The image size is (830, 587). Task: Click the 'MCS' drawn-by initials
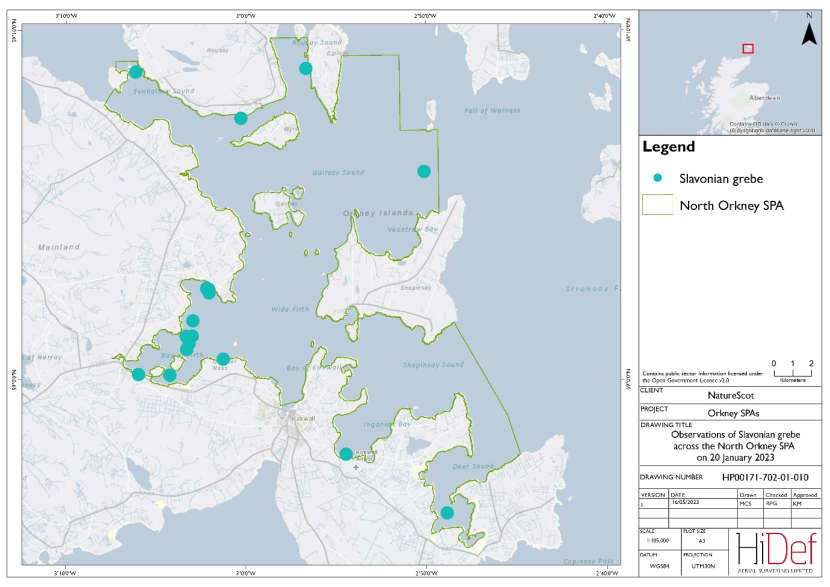click(x=745, y=504)
